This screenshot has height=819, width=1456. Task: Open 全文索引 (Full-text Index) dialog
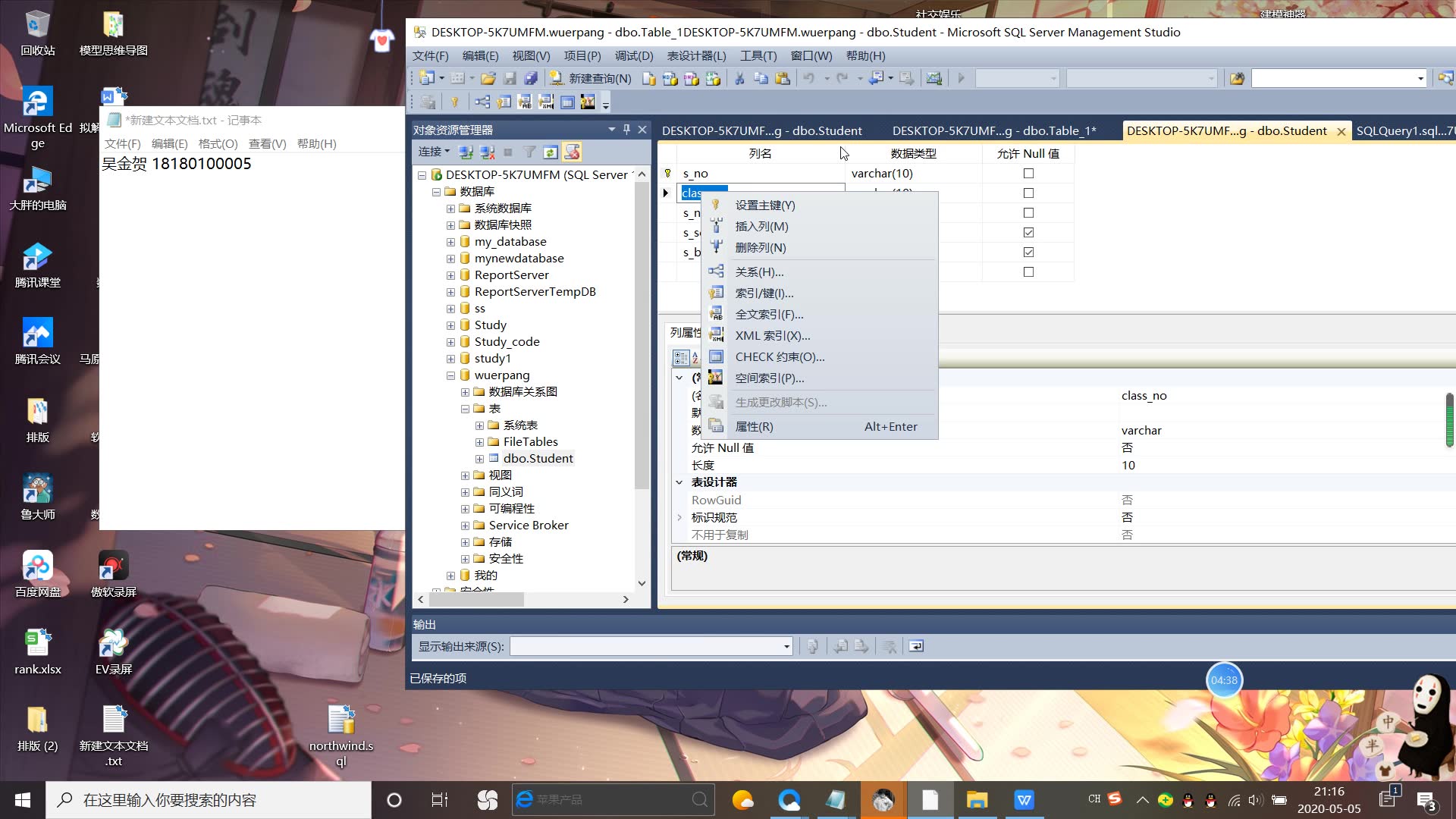pyautogui.click(x=769, y=314)
